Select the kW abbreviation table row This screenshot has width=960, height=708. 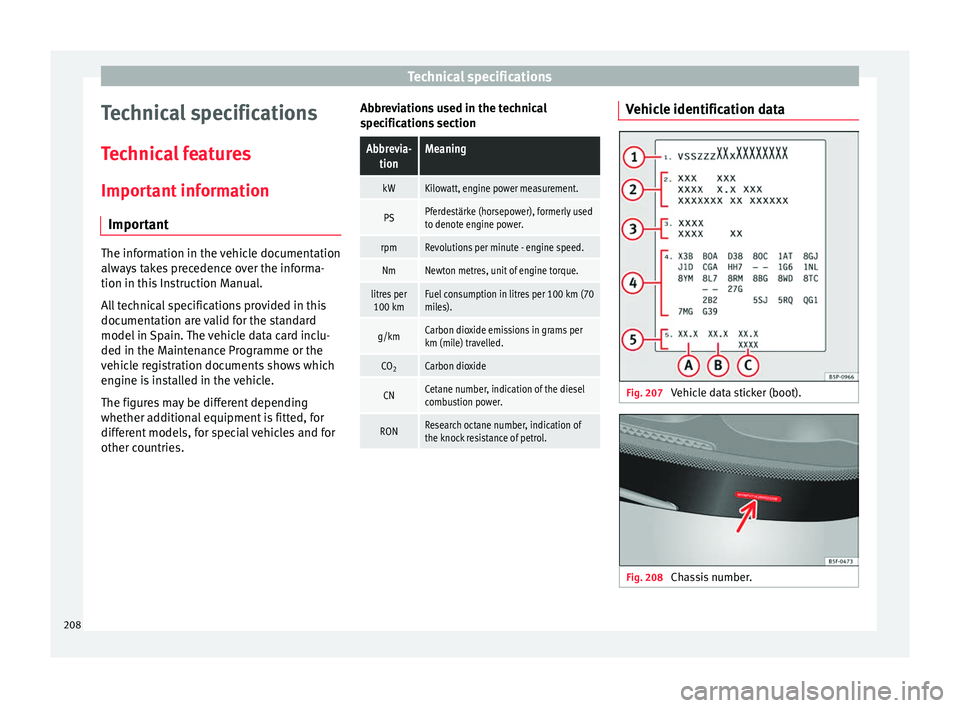tap(479, 188)
